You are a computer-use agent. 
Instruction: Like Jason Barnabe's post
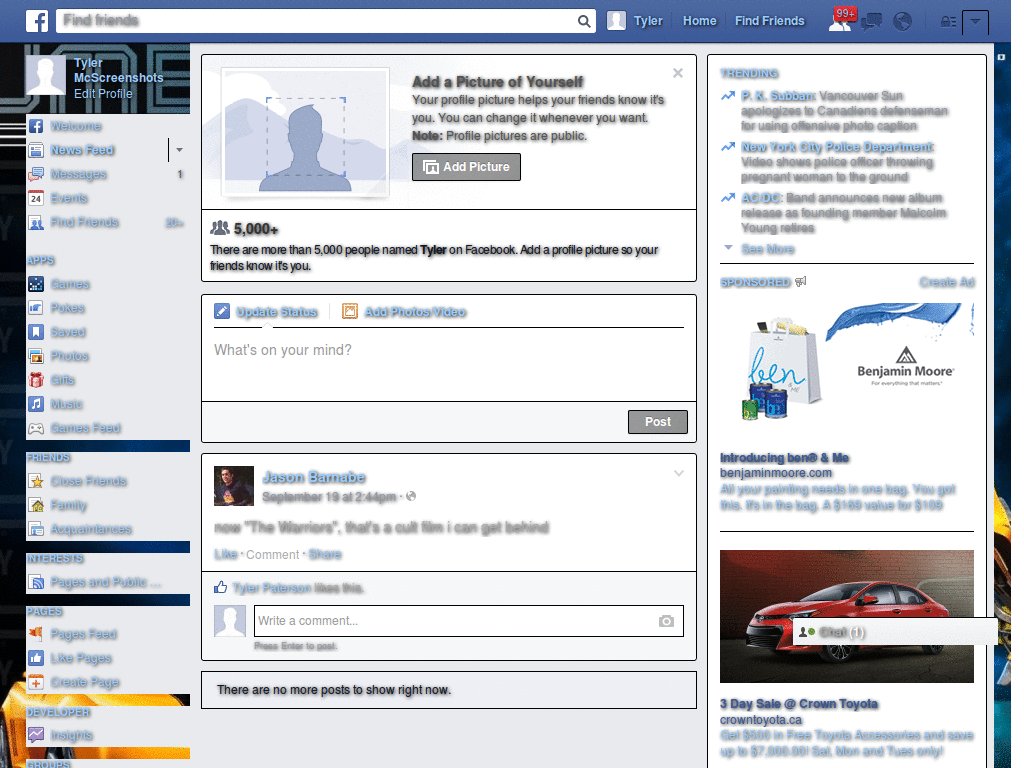point(225,554)
